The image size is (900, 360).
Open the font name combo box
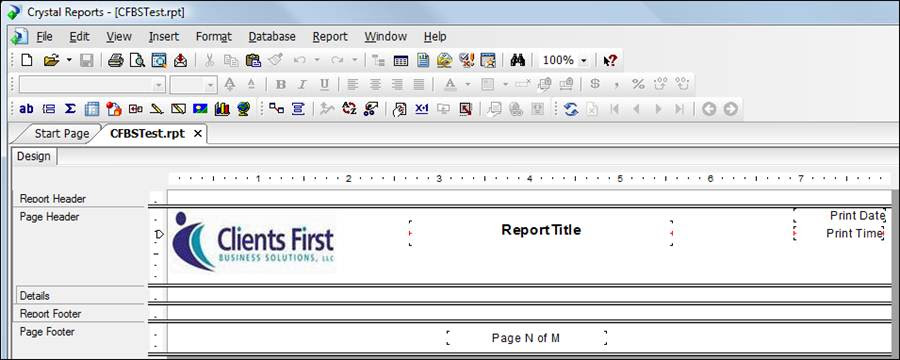pos(92,84)
